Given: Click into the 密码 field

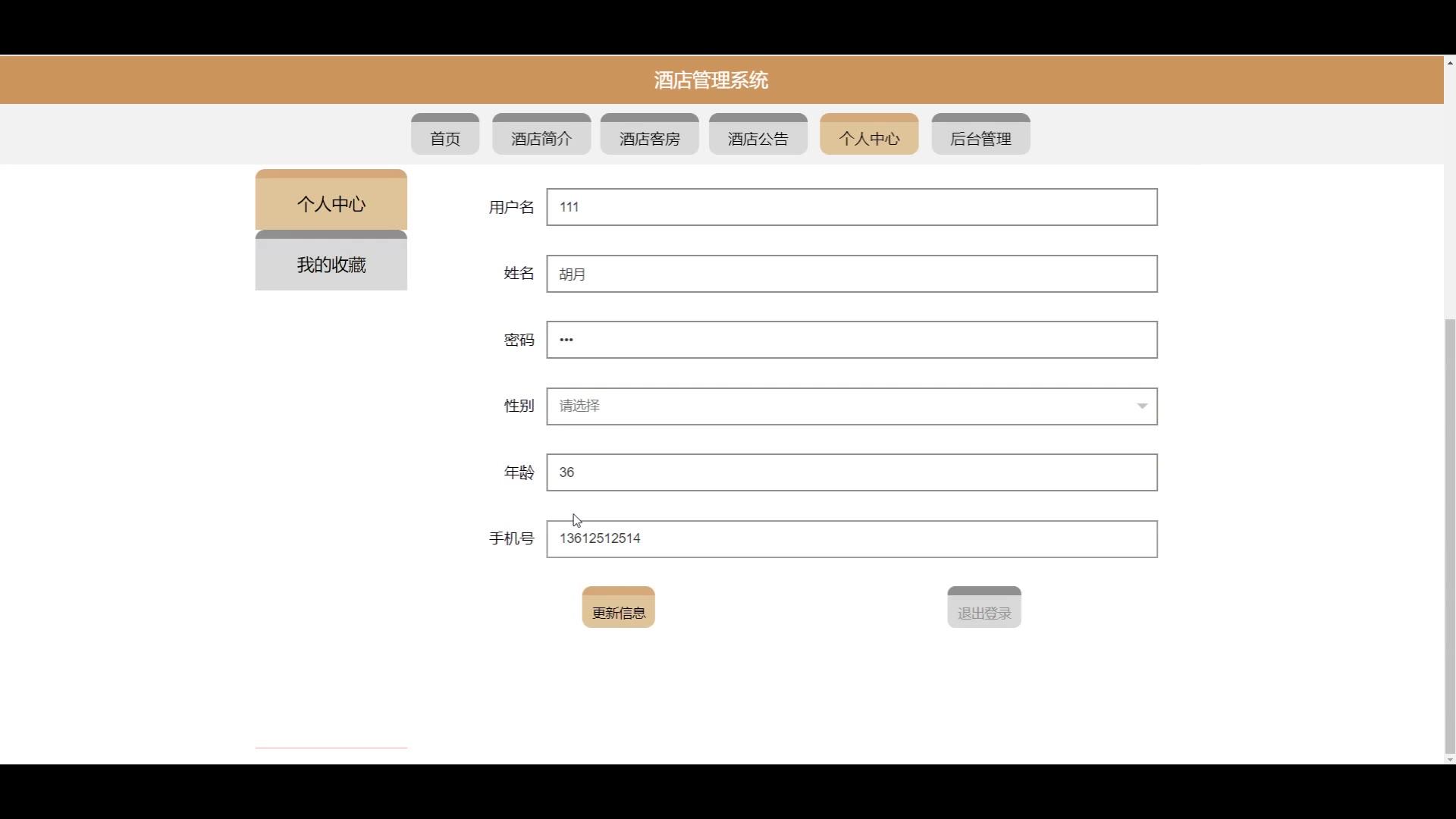Looking at the screenshot, I should click(851, 340).
